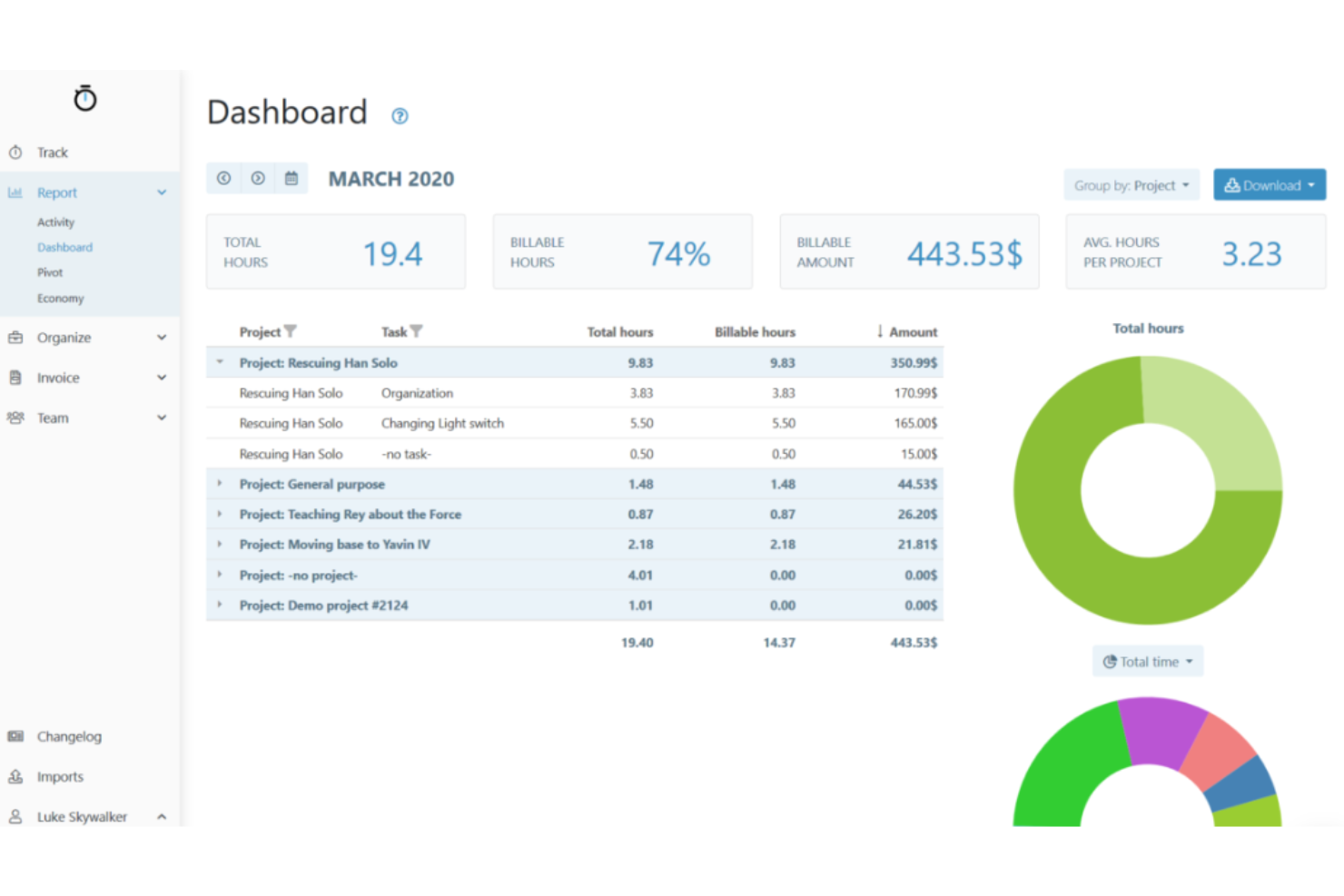Screen dimensions: 1344x896
Task: Open the Imports menu item
Action: [x=60, y=776]
